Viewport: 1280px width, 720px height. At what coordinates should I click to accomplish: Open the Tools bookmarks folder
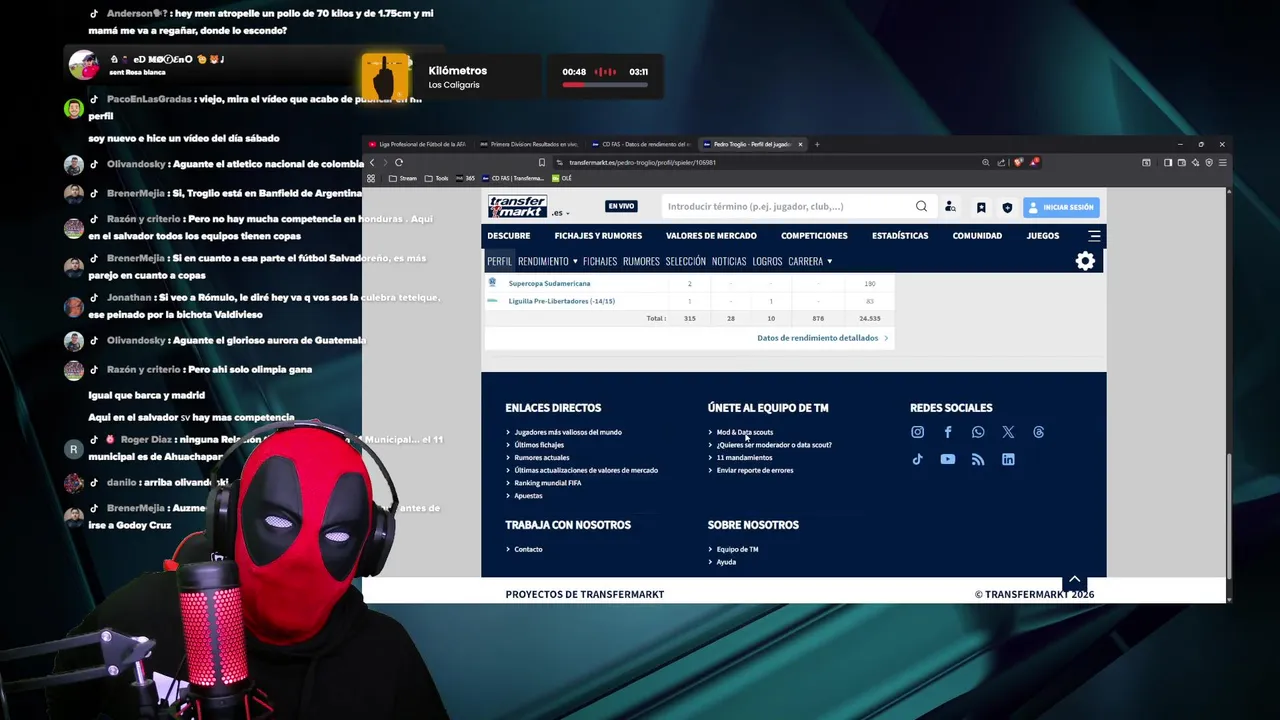tap(437, 178)
